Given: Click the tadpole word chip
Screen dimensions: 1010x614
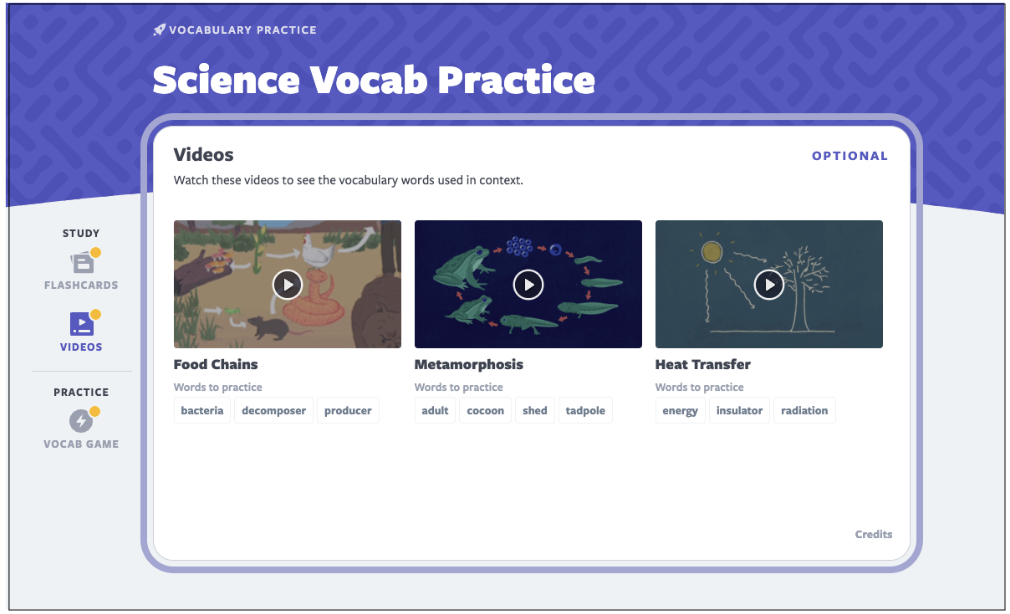Looking at the screenshot, I should 585,411.
